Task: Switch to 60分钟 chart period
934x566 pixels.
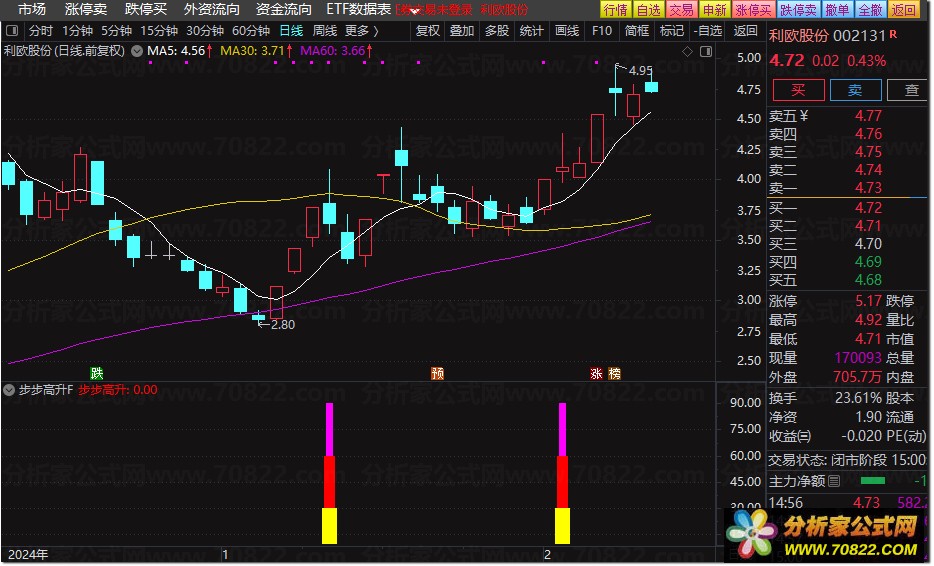Action: click(251, 30)
